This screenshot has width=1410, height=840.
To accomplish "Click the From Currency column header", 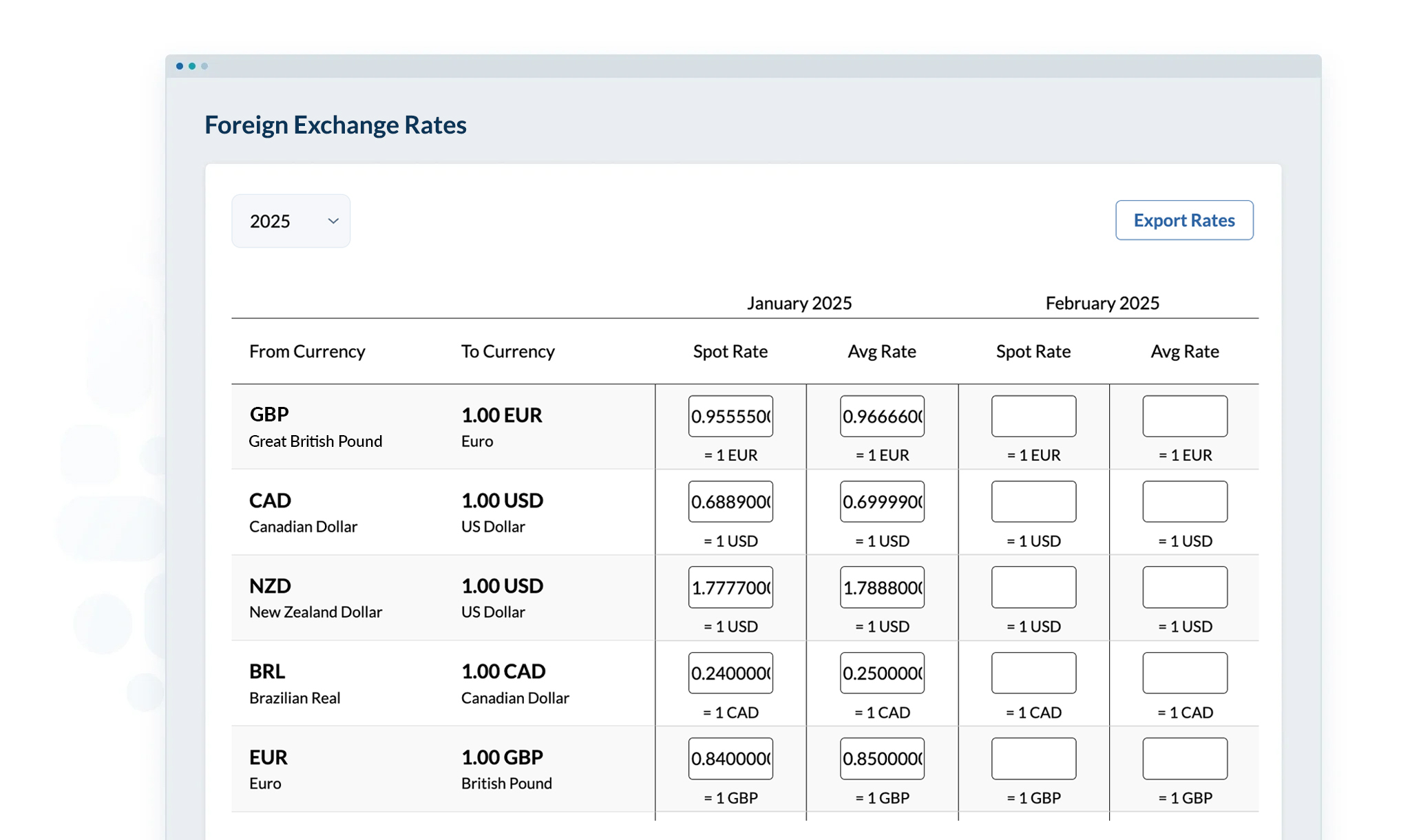I will tap(307, 351).
